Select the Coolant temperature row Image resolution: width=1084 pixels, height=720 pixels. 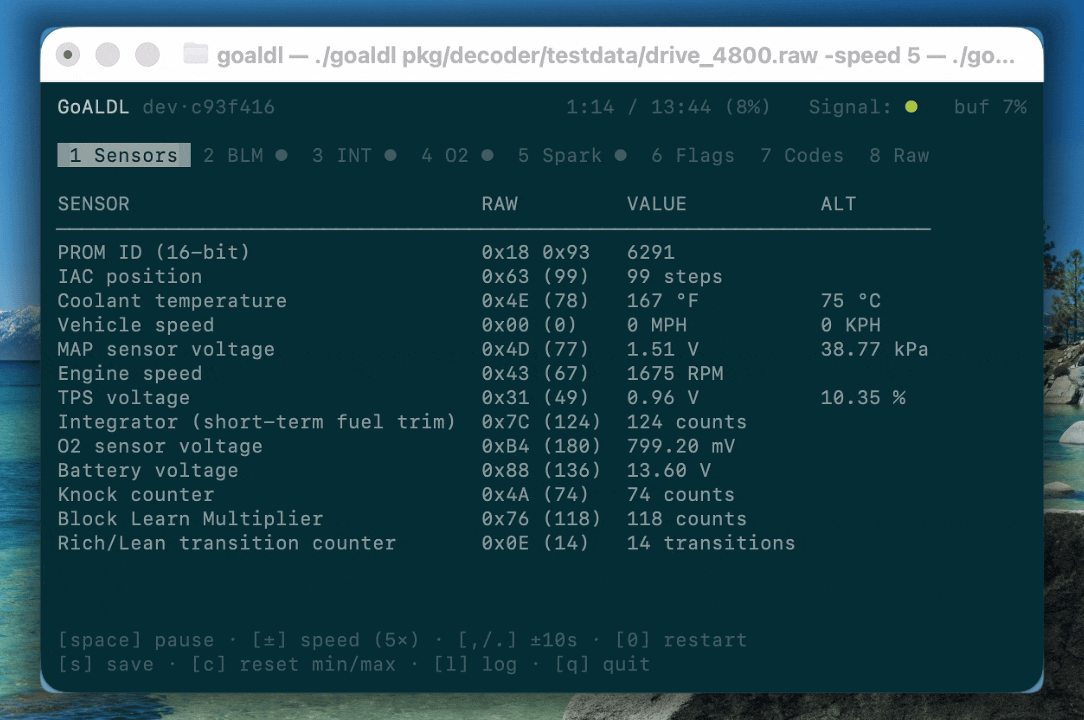coord(494,300)
